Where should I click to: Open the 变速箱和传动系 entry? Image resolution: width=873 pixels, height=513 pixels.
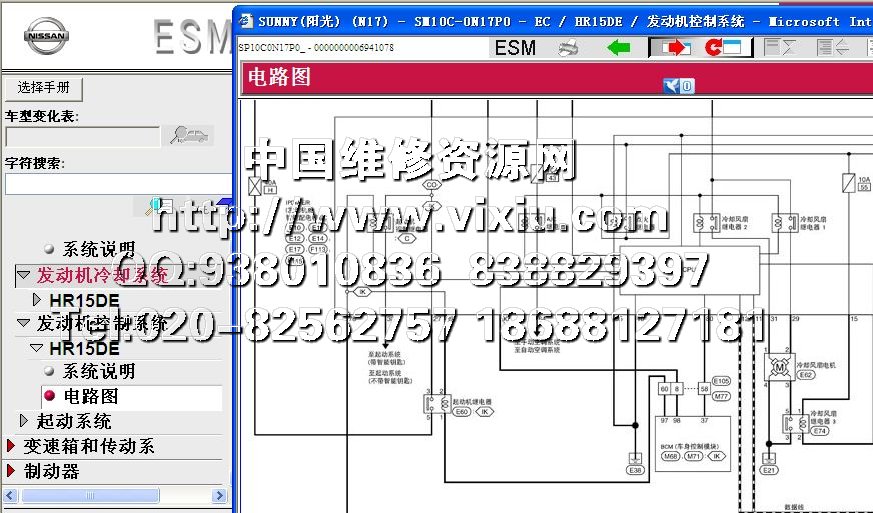tap(89, 446)
